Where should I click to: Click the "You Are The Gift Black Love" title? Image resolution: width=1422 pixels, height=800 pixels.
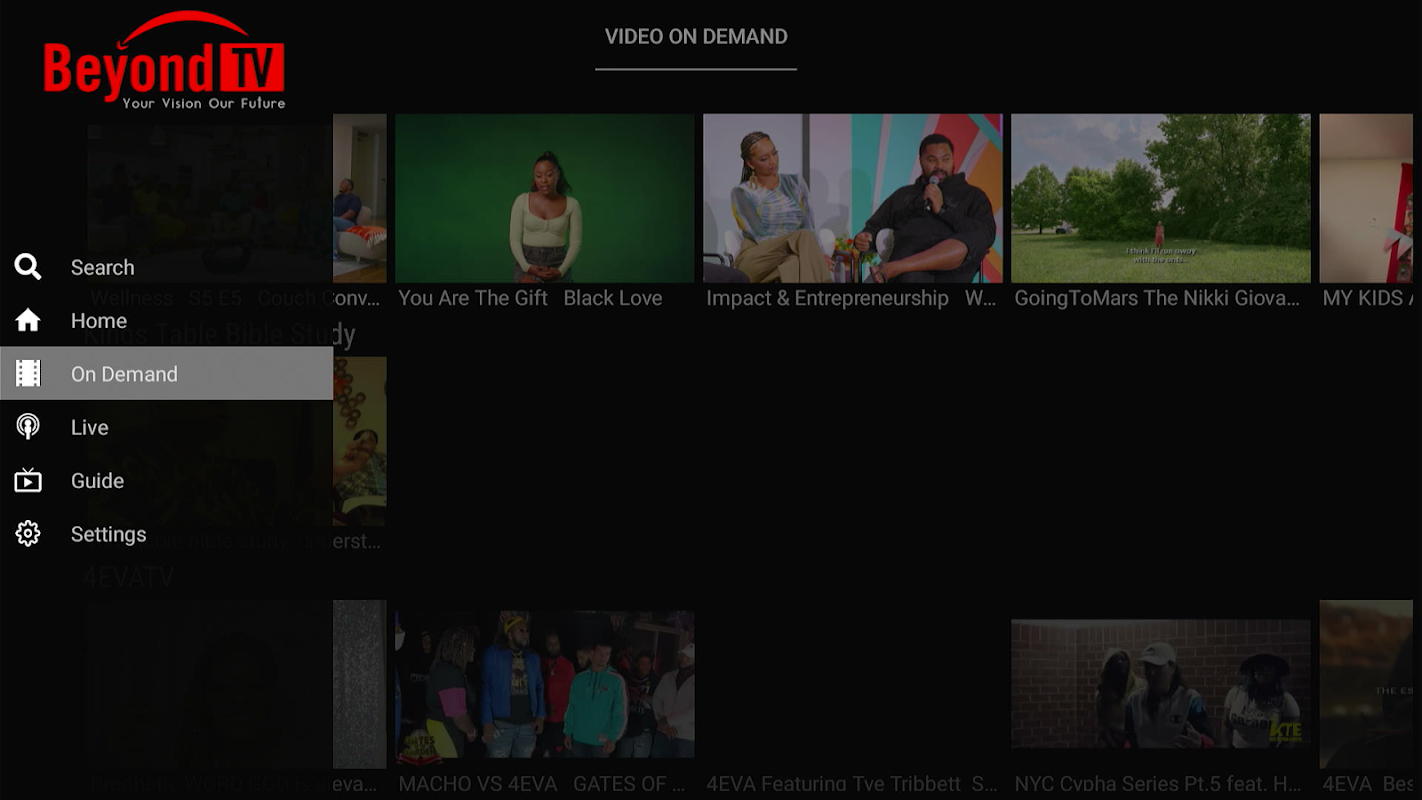pyautogui.click(x=530, y=298)
